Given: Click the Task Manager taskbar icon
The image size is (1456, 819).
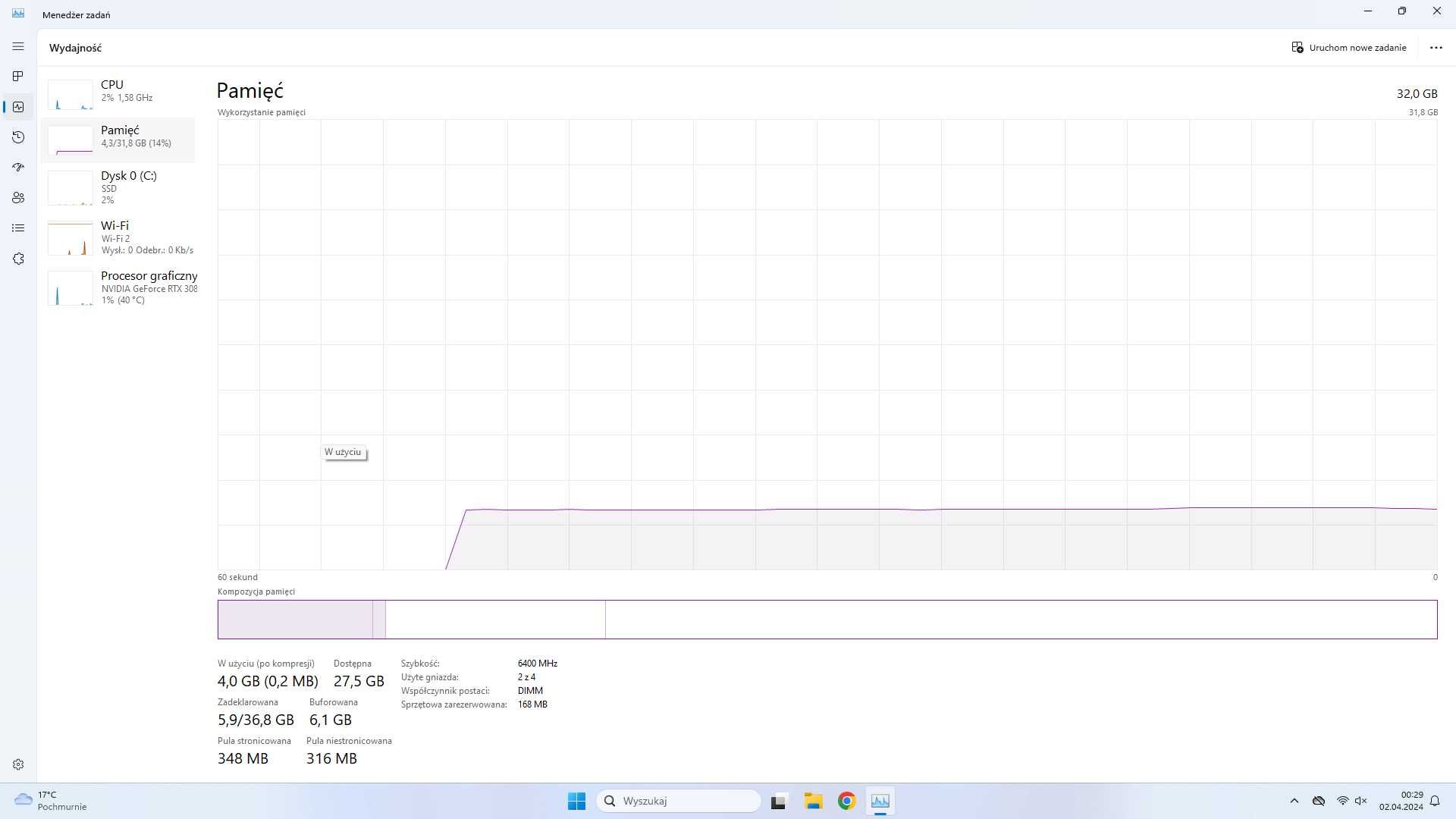Looking at the screenshot, I should [880, 801].
